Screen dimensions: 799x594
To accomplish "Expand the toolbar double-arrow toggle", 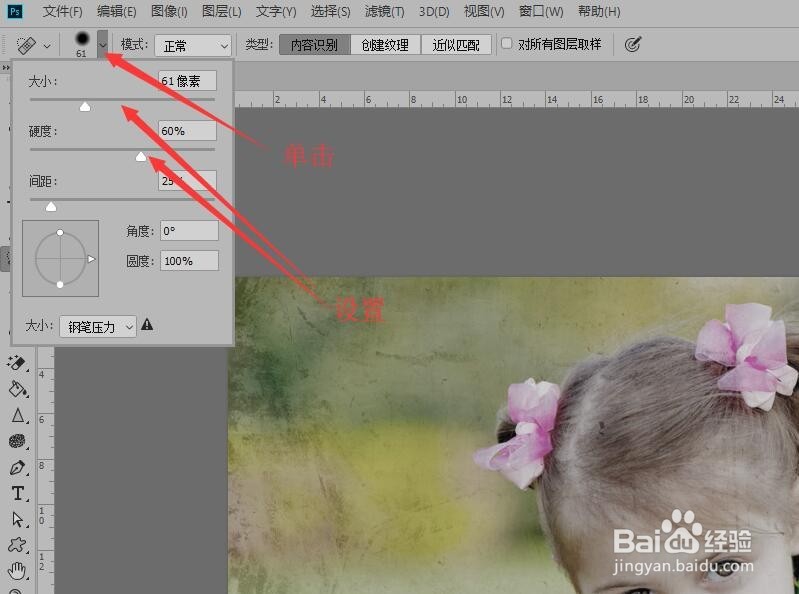I will [x=6, y=67].
